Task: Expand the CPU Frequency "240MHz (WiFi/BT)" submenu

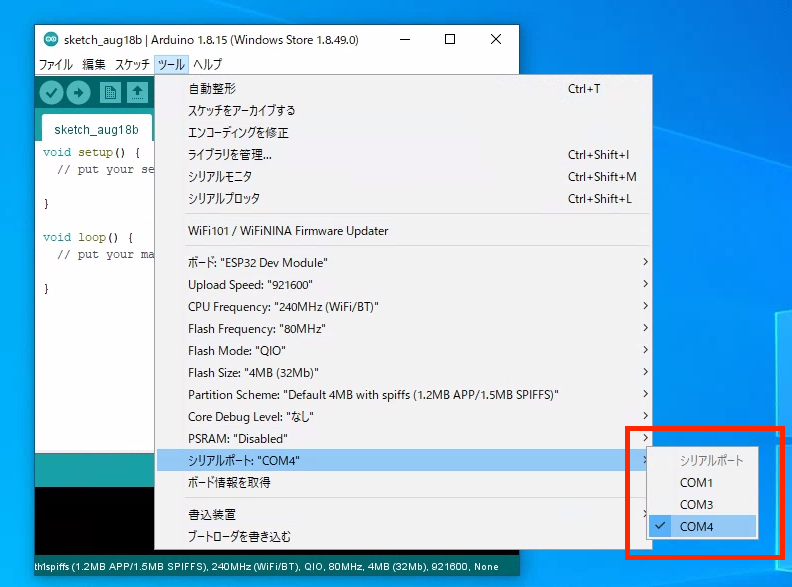Action: pos(403,307)
